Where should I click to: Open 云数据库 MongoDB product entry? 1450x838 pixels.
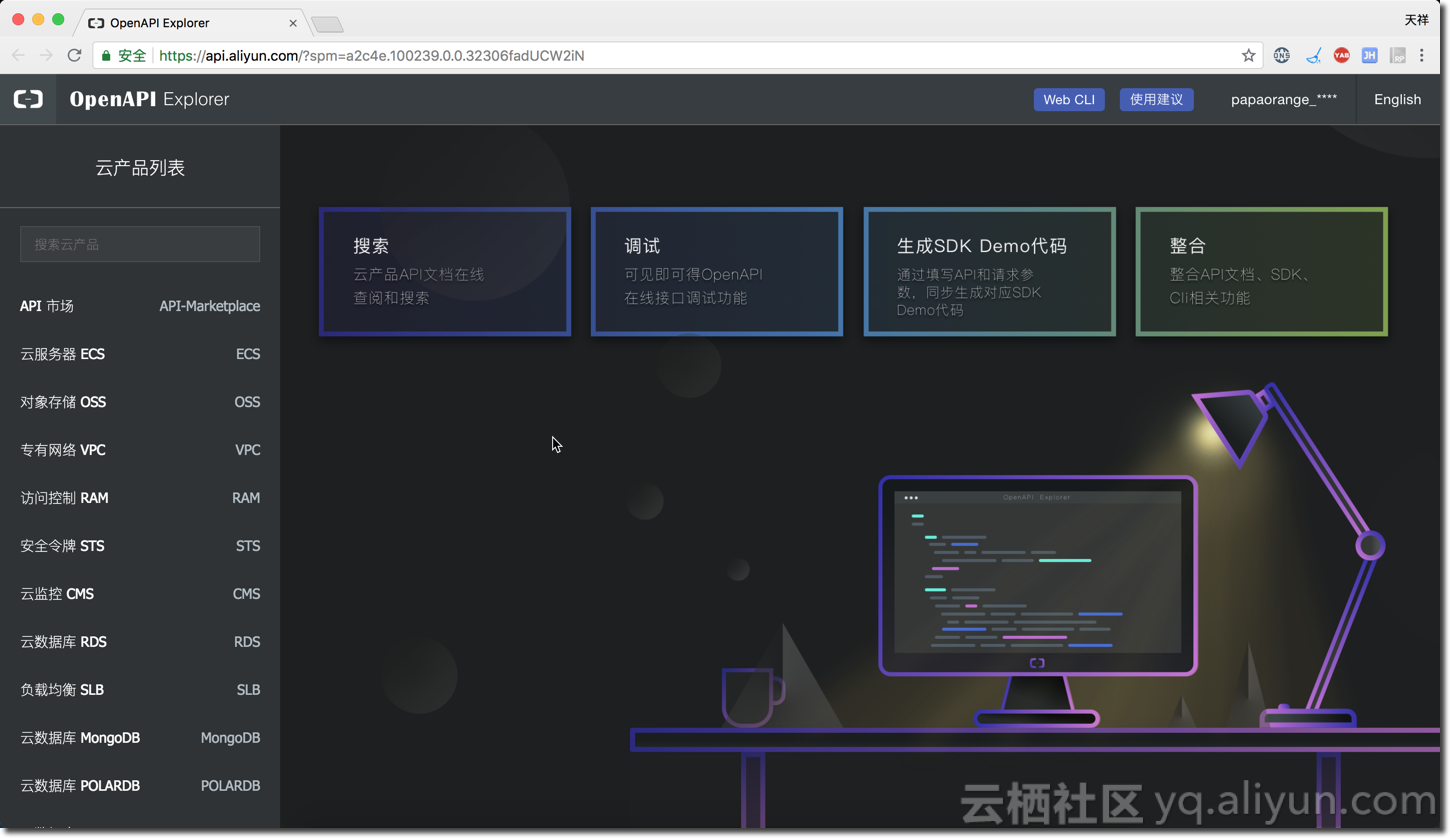140,738
